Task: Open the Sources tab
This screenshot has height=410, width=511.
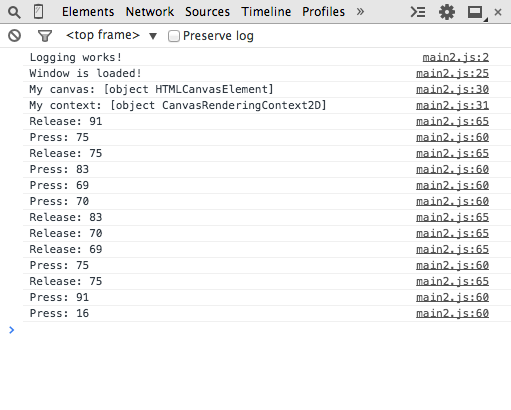Action: click(207, 12)
